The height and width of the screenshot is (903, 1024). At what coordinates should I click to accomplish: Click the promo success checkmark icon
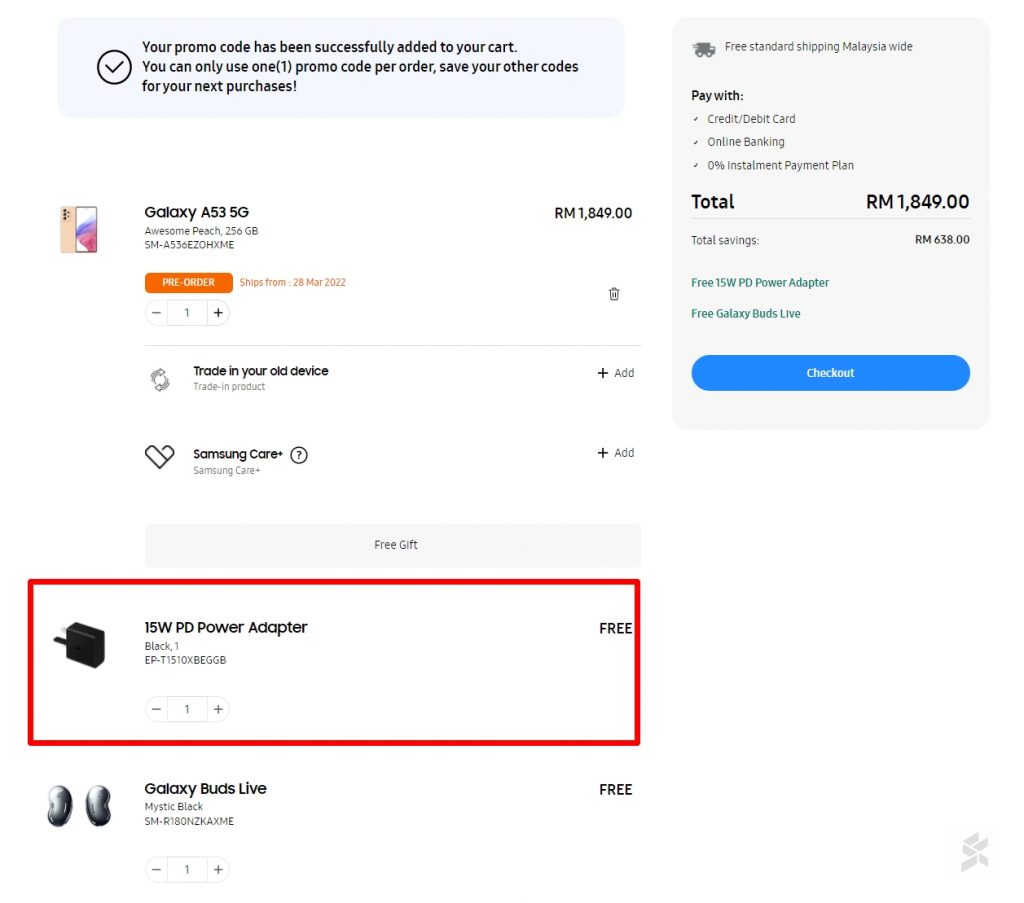coord(114,67)
